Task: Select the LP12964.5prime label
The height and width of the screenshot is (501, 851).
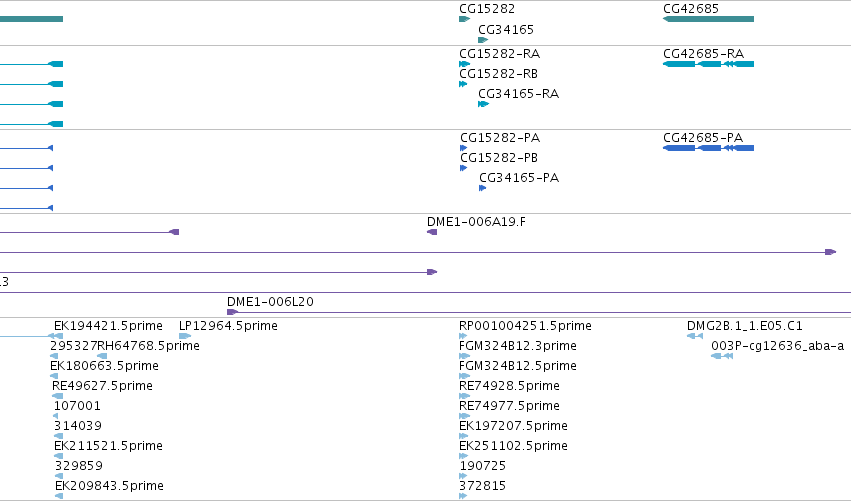Action: (228, 326)
